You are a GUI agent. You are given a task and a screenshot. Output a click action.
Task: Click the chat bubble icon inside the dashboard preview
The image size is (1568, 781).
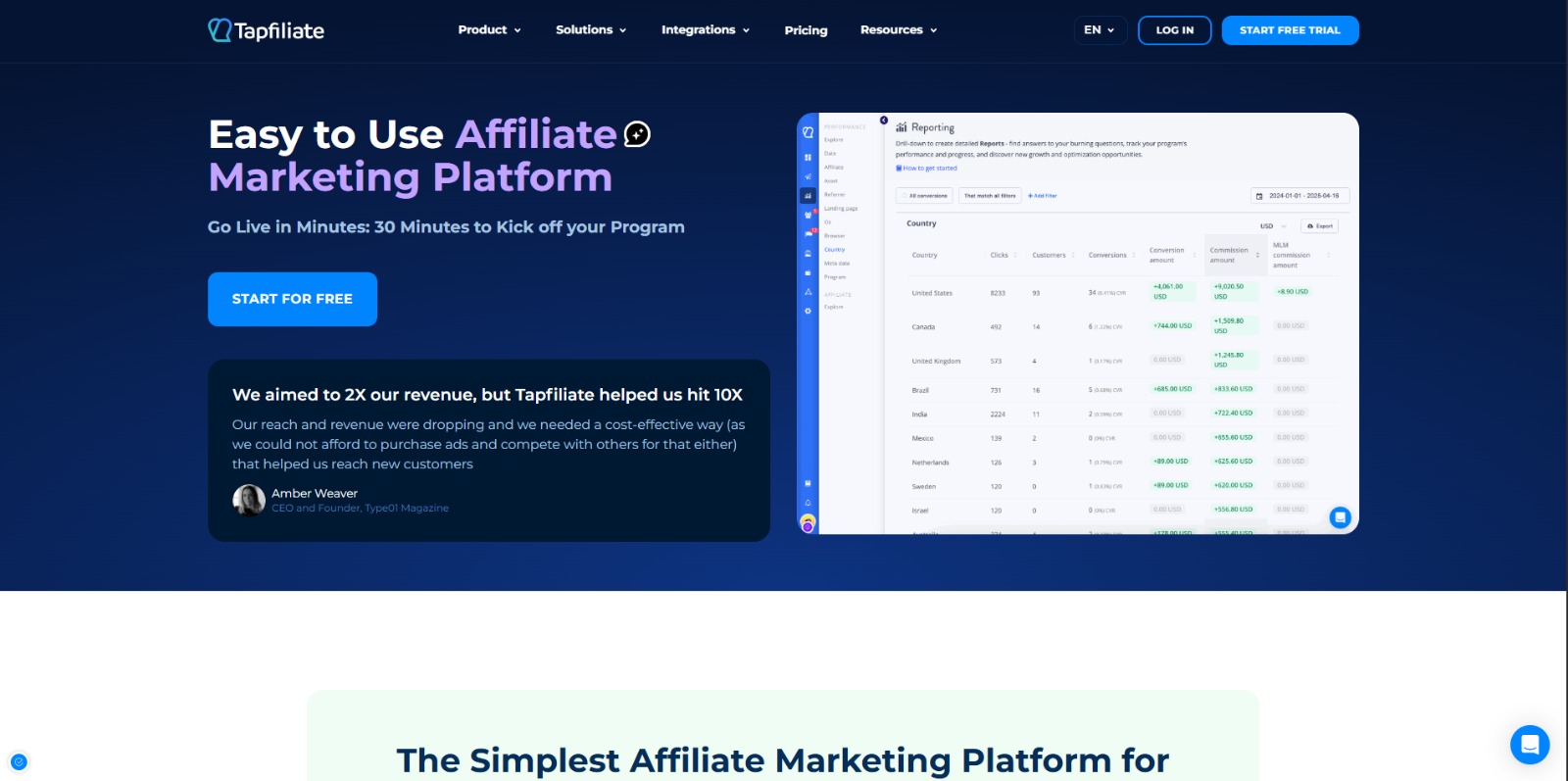pos(1340,517)
